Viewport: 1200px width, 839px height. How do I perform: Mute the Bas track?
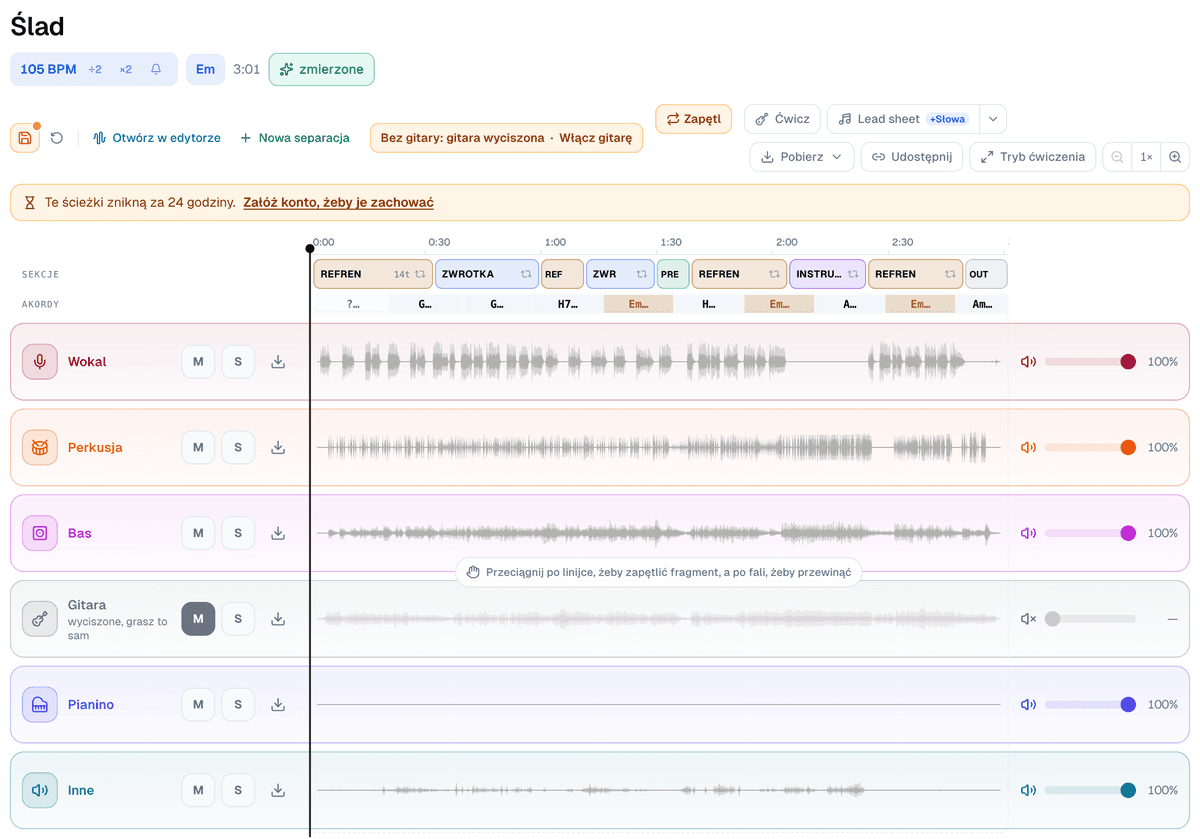[198, 533]
